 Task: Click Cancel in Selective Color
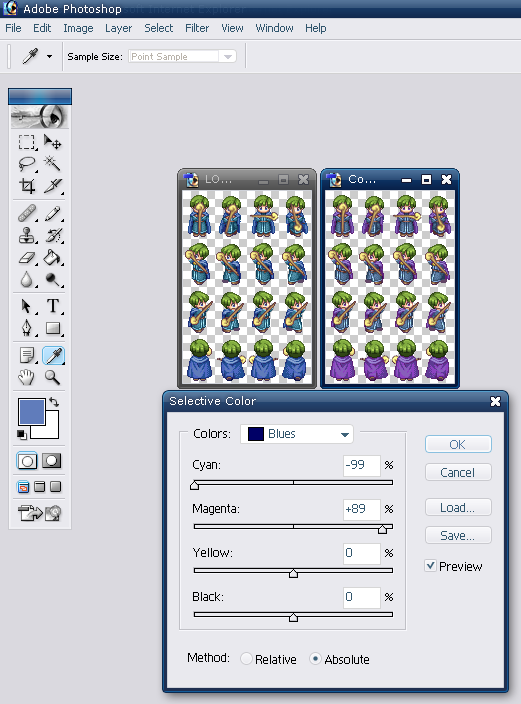point(458,472)
